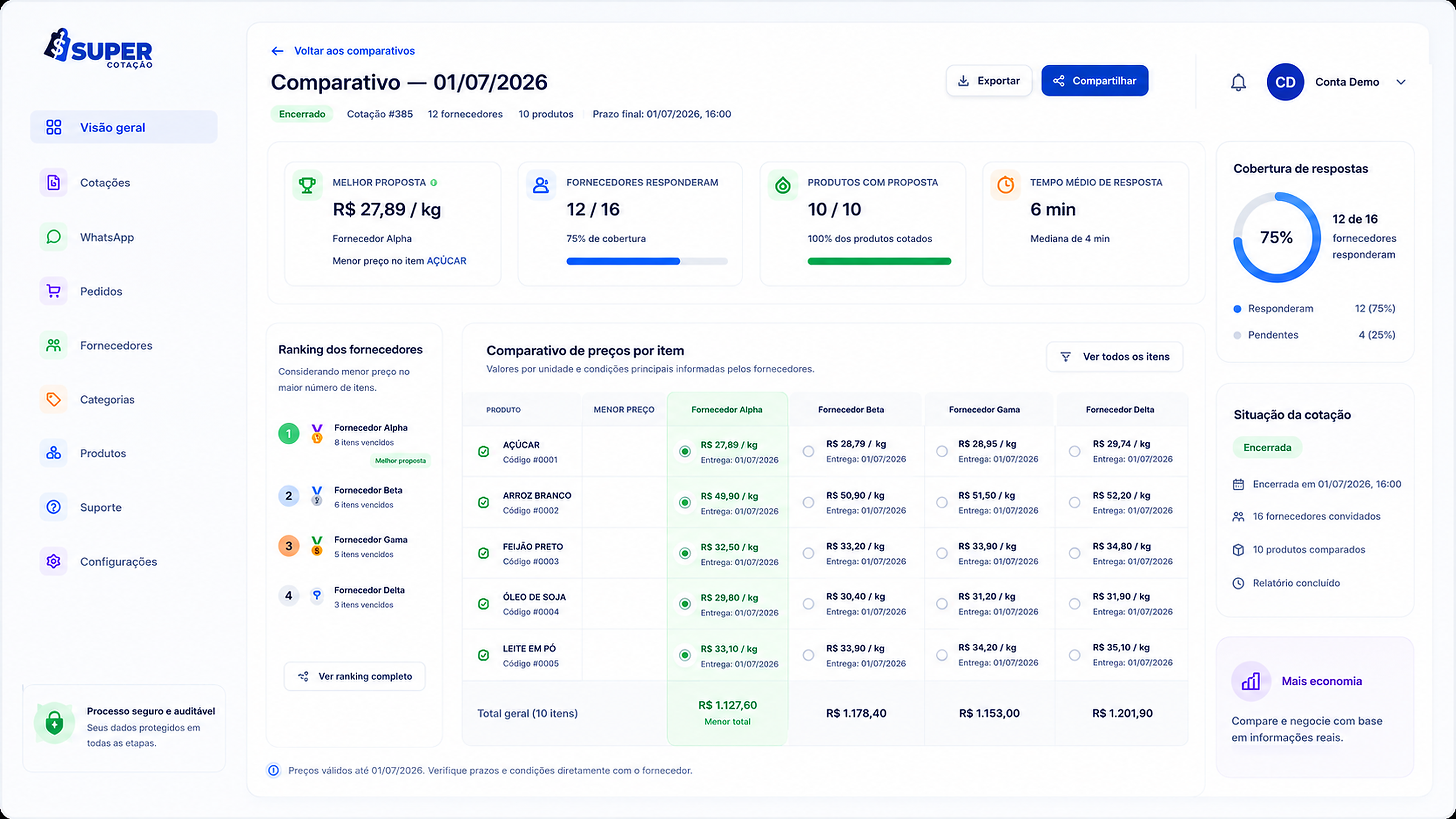
Task: Click the blue 75% coverage progress bar
Action: point(646,261)
